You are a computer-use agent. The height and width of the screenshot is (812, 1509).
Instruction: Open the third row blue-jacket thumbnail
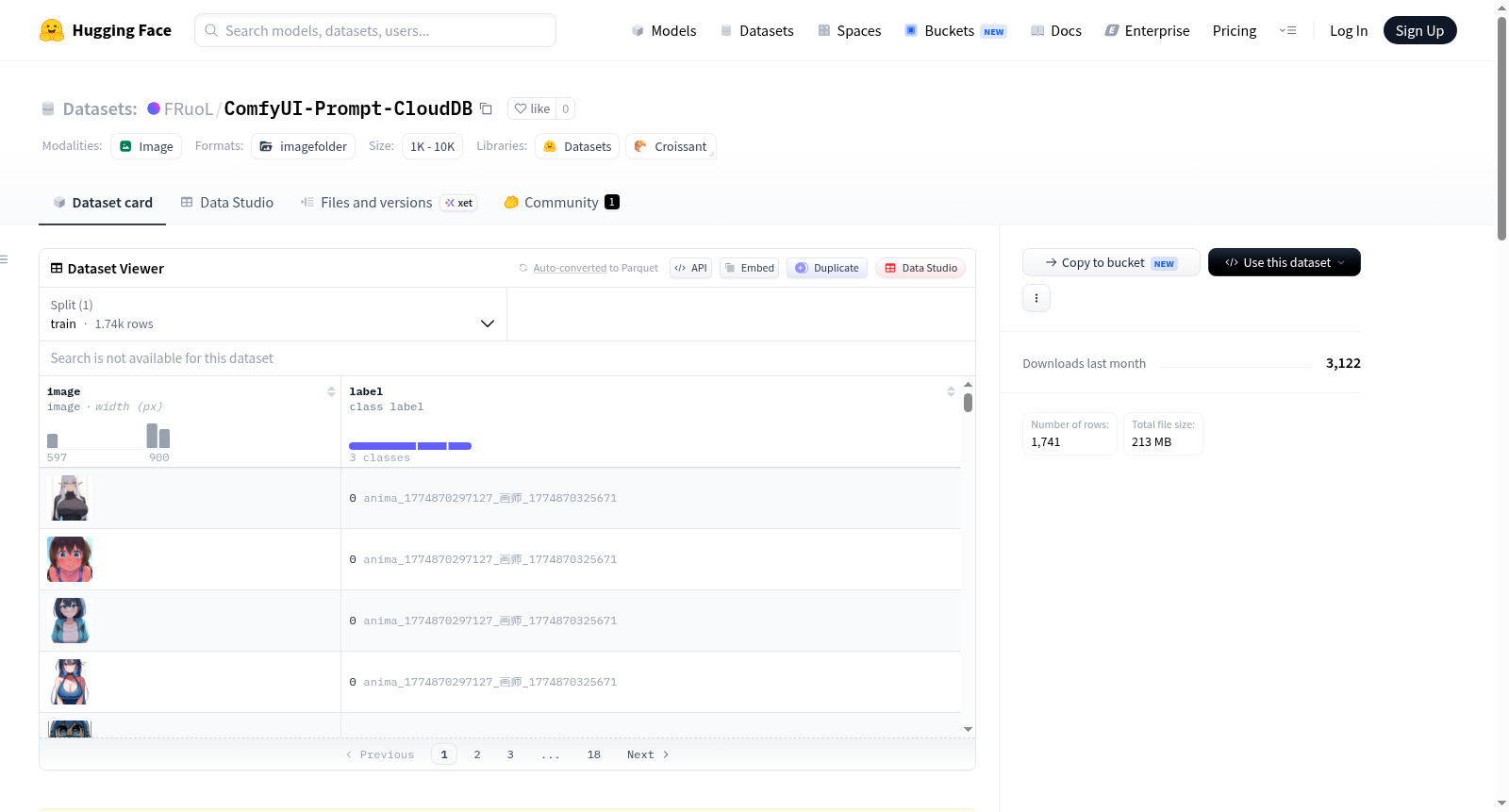[x=70, y=621]
